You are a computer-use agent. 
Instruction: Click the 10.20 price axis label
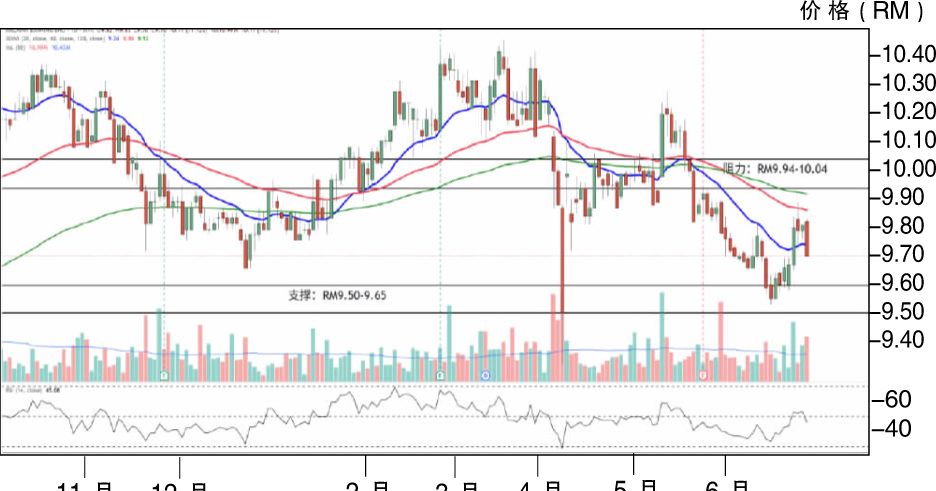click(909, 112)
